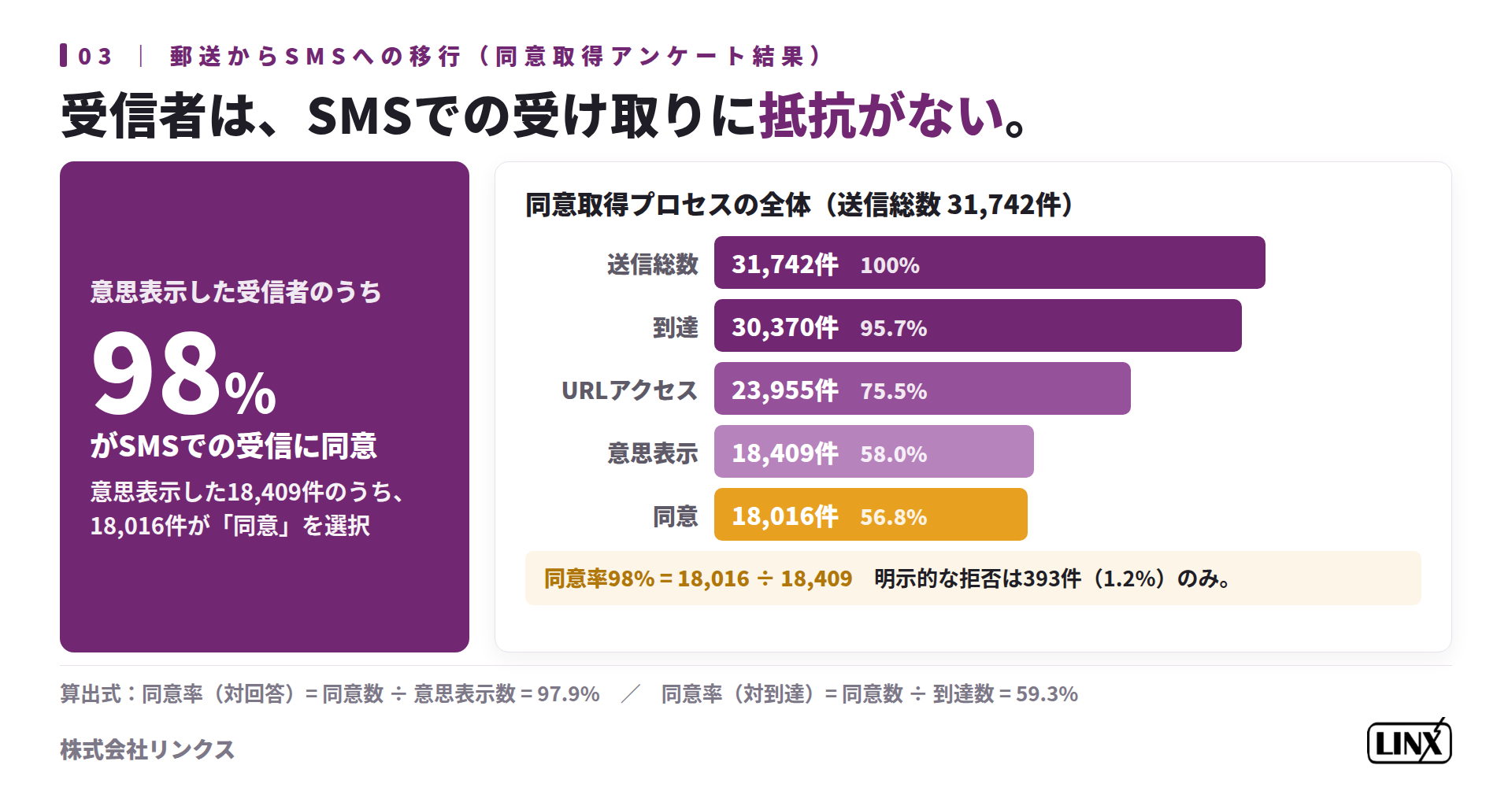Click the purple marker beside 03

click(x=63, y=55)
